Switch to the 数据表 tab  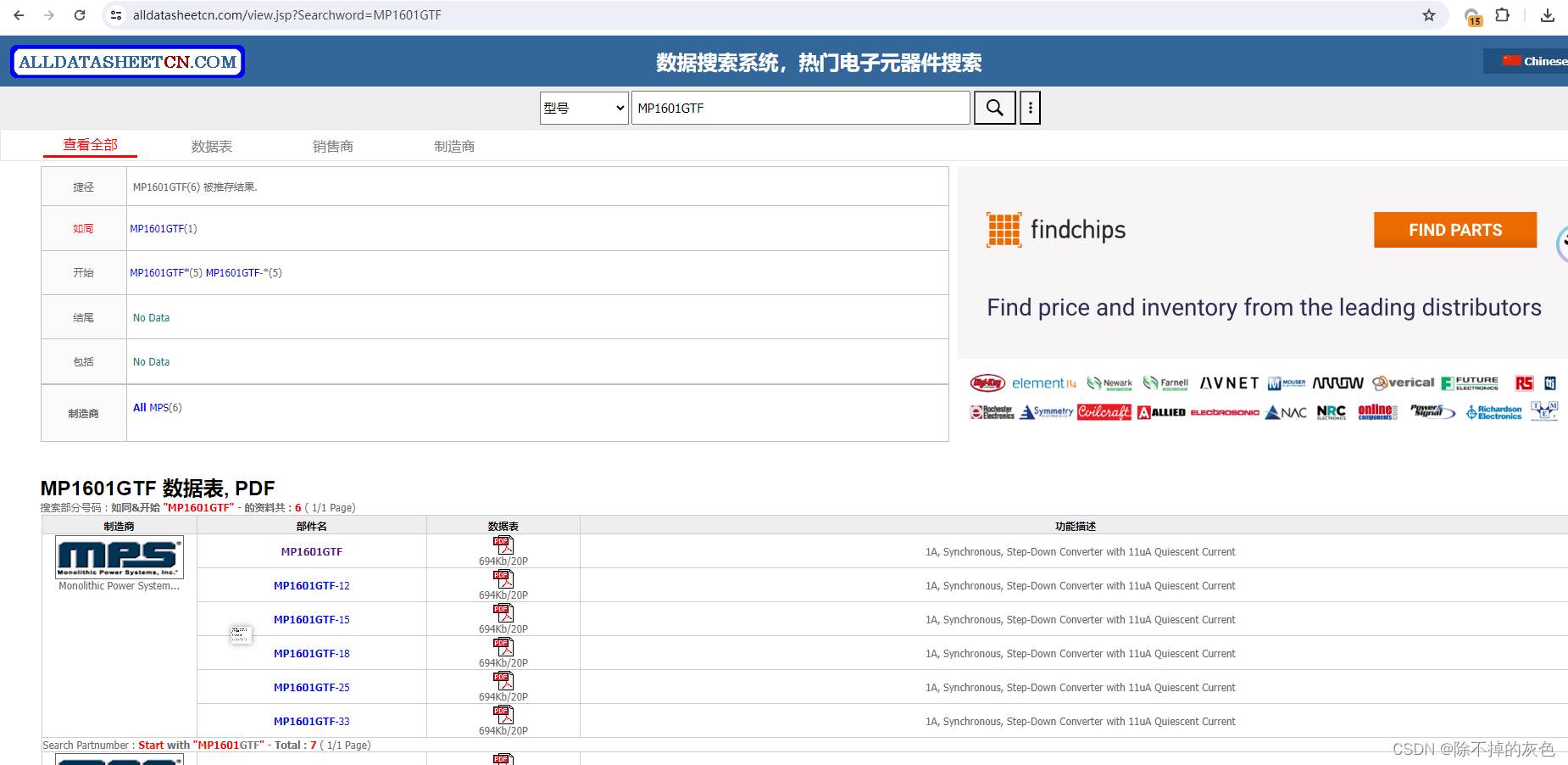pyautogui.click(x=212, y=147)
